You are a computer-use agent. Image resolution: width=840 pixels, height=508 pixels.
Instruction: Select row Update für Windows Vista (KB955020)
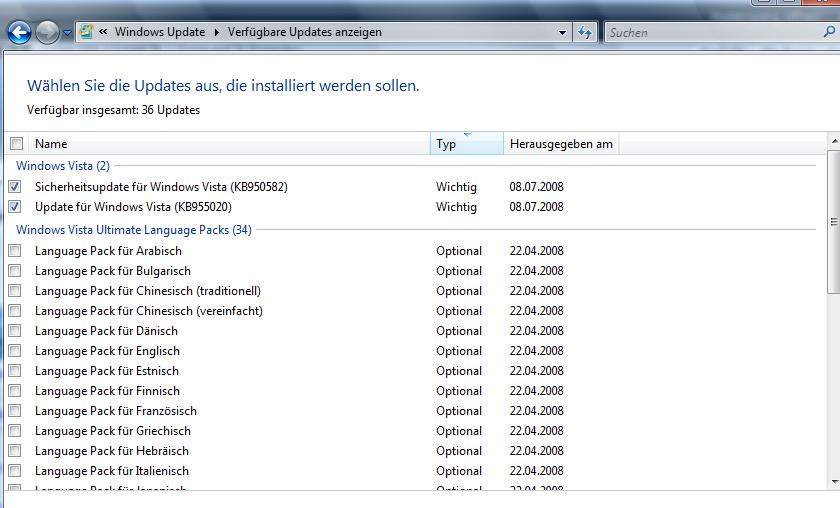(412, 207)
